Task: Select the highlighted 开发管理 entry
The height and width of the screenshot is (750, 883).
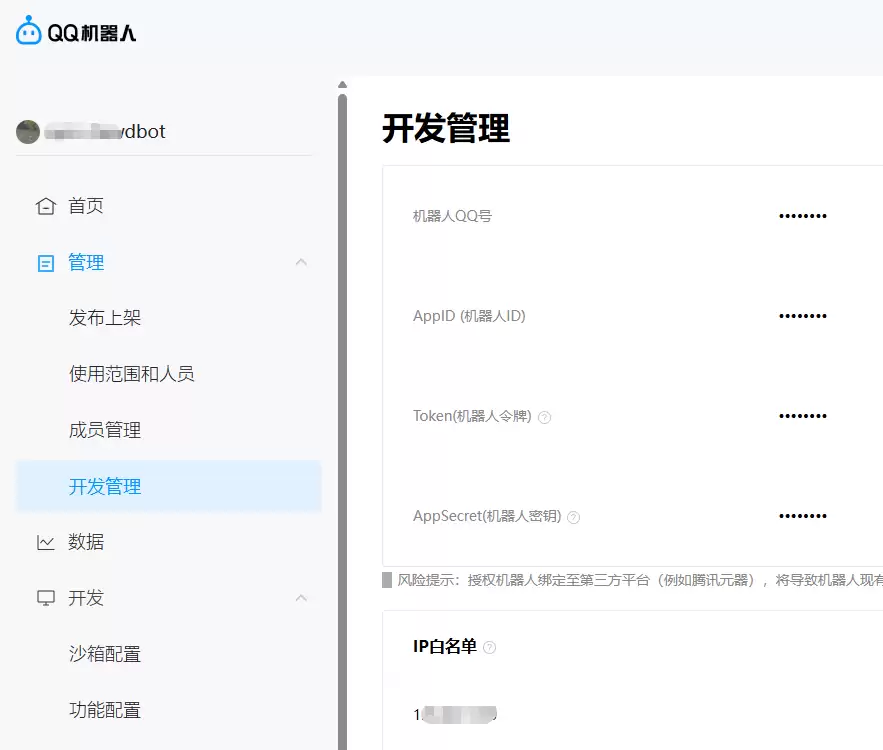Action: click(x=105, y=486)
